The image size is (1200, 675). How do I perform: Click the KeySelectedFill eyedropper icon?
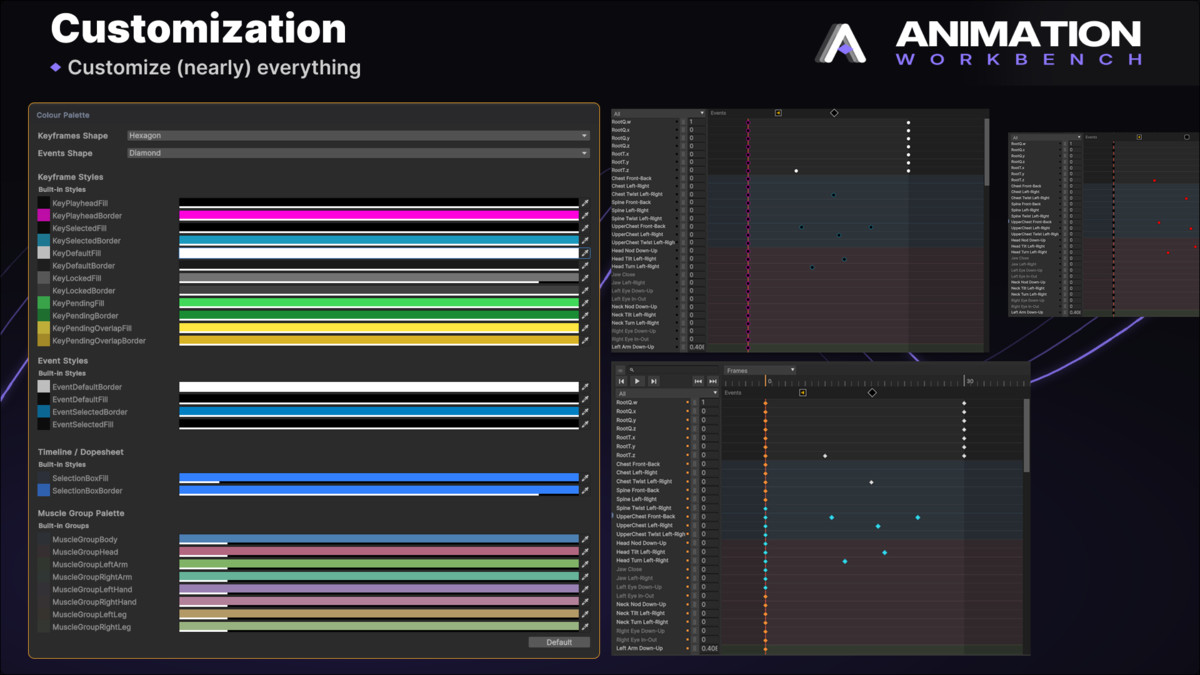[586, 228]
